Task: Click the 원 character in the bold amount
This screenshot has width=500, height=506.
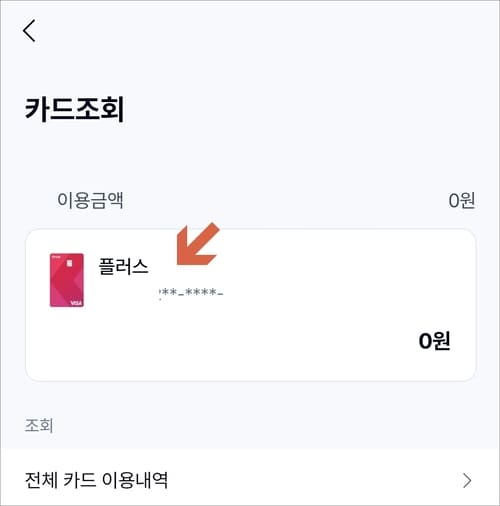Action: [x=443, y=341]
